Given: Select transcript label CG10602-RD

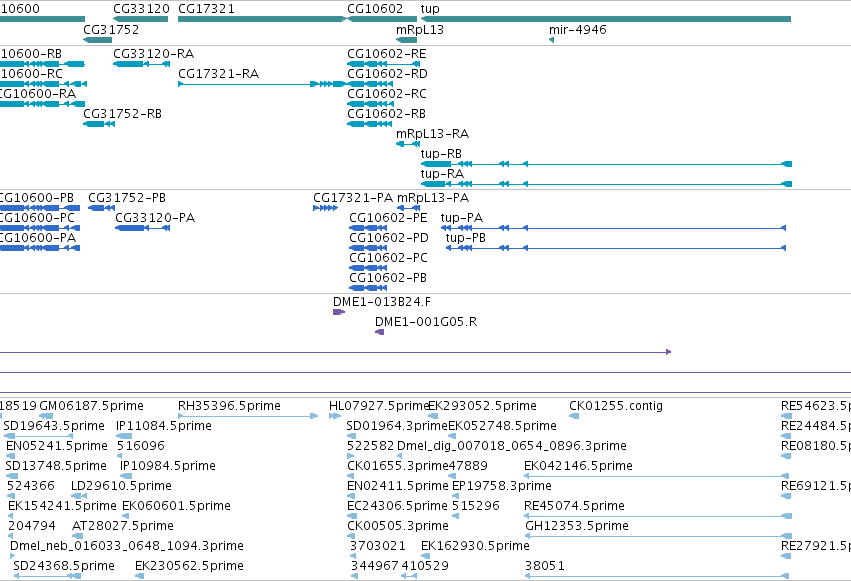Looking at the screenshot, I should pos(388,74).
